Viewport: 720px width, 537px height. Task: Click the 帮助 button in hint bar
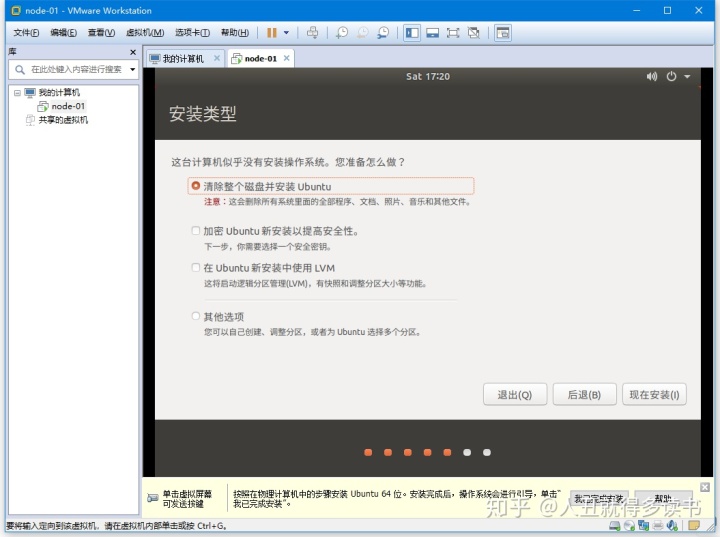[x=664, y=499]
